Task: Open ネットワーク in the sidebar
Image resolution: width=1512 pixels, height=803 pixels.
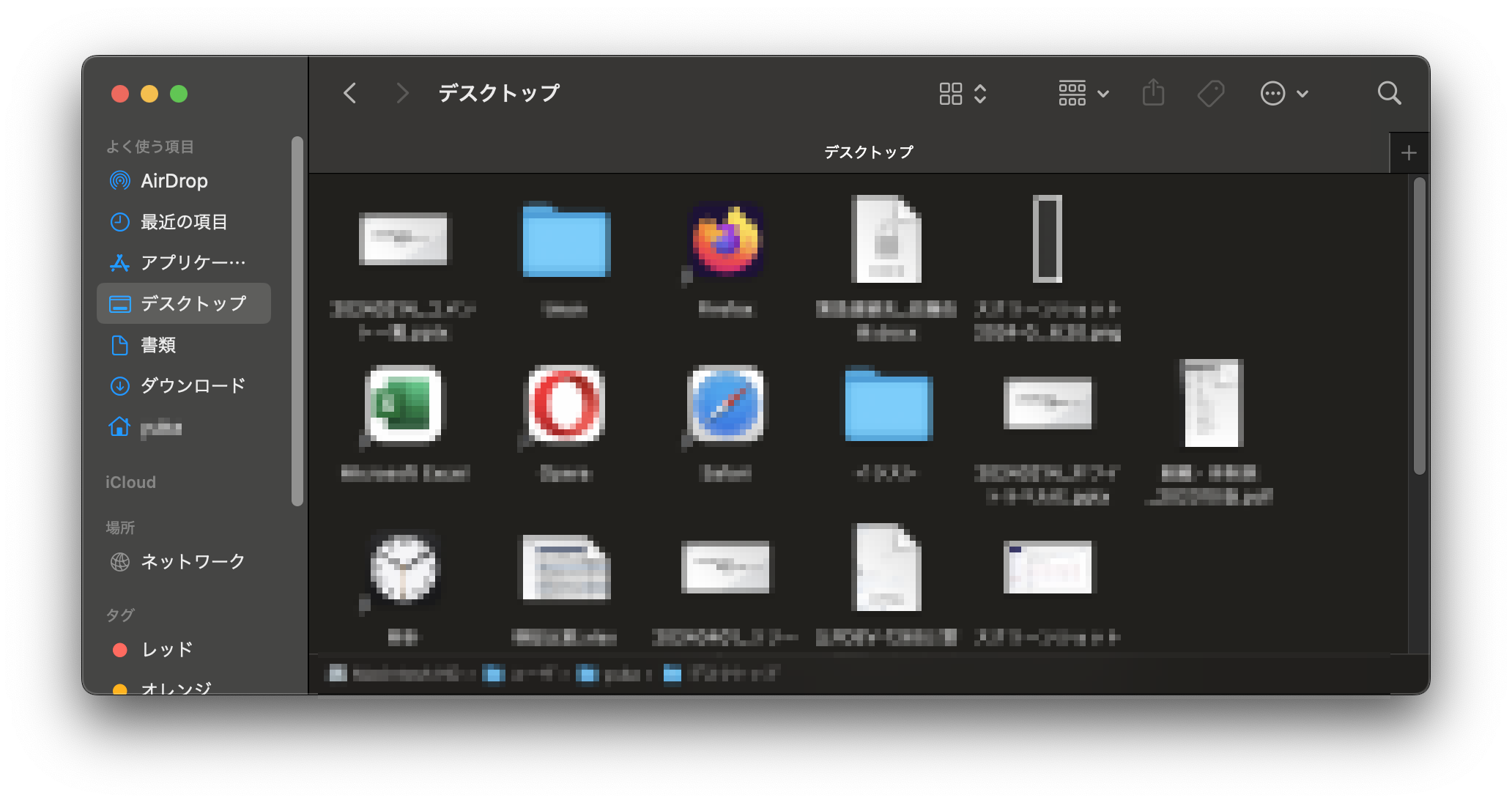Action: pyautogui.click(x=183, y=562)
